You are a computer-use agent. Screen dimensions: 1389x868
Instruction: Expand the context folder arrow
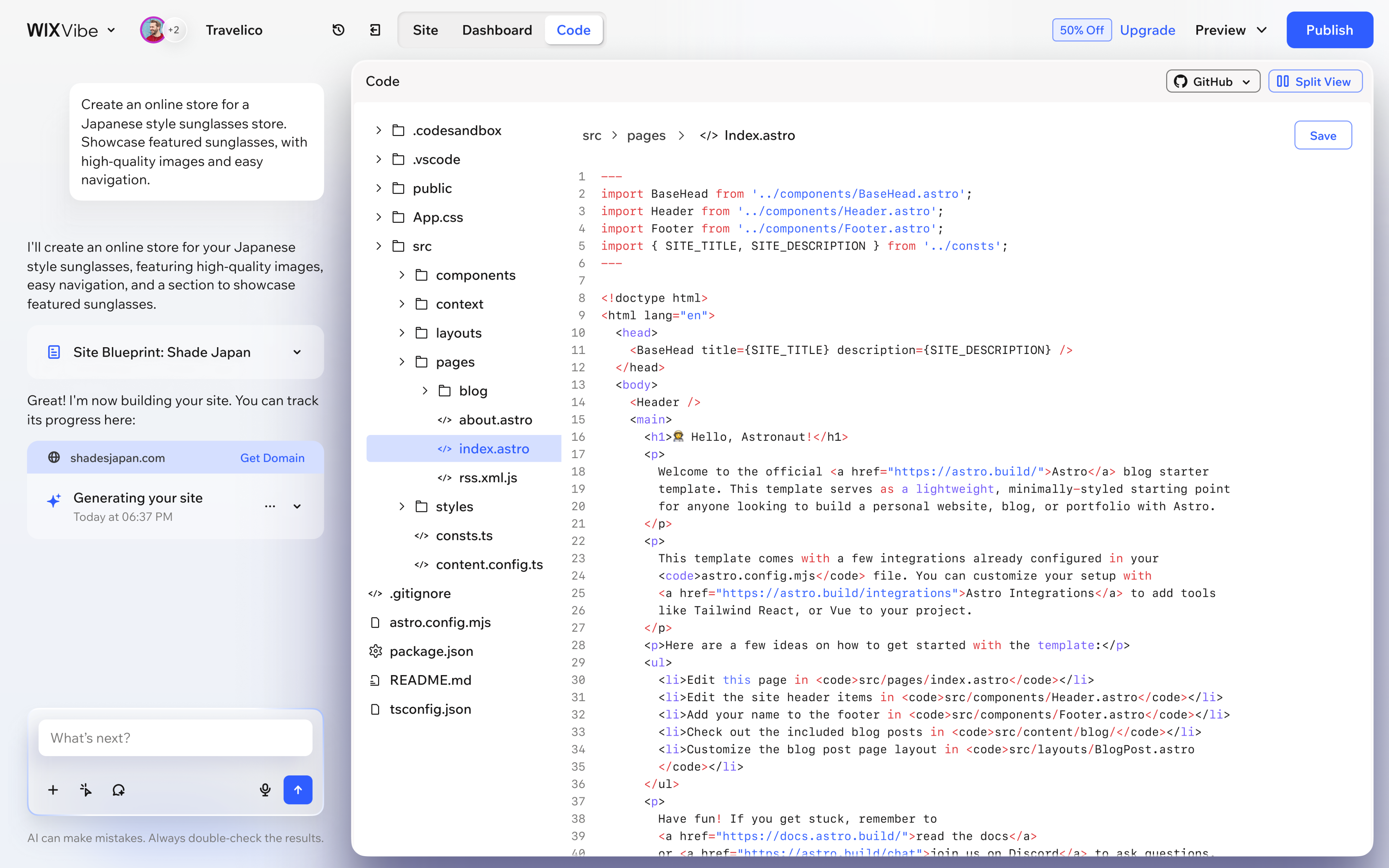(402, 304)
